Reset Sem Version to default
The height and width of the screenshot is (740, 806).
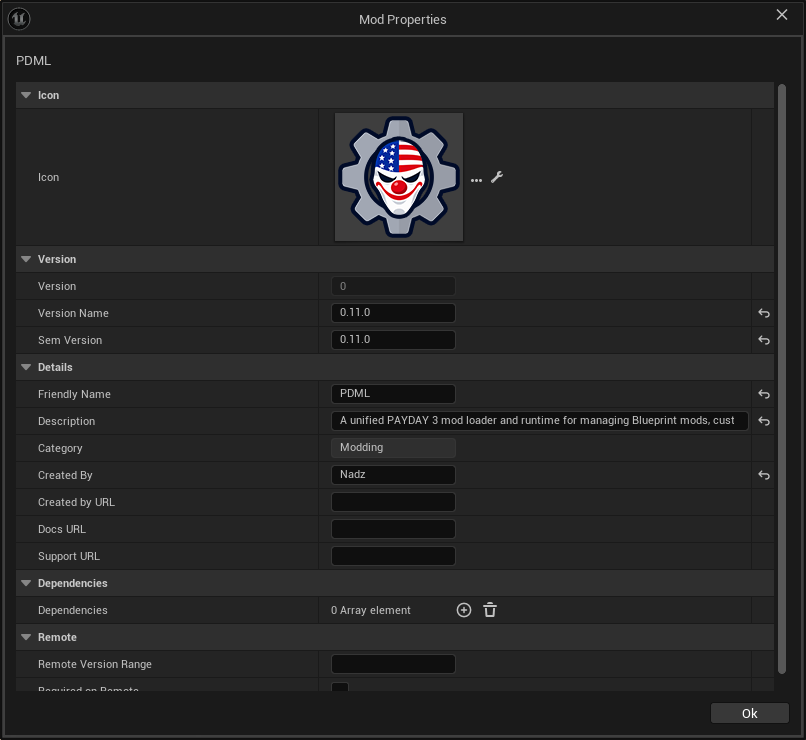pos(764,340)
